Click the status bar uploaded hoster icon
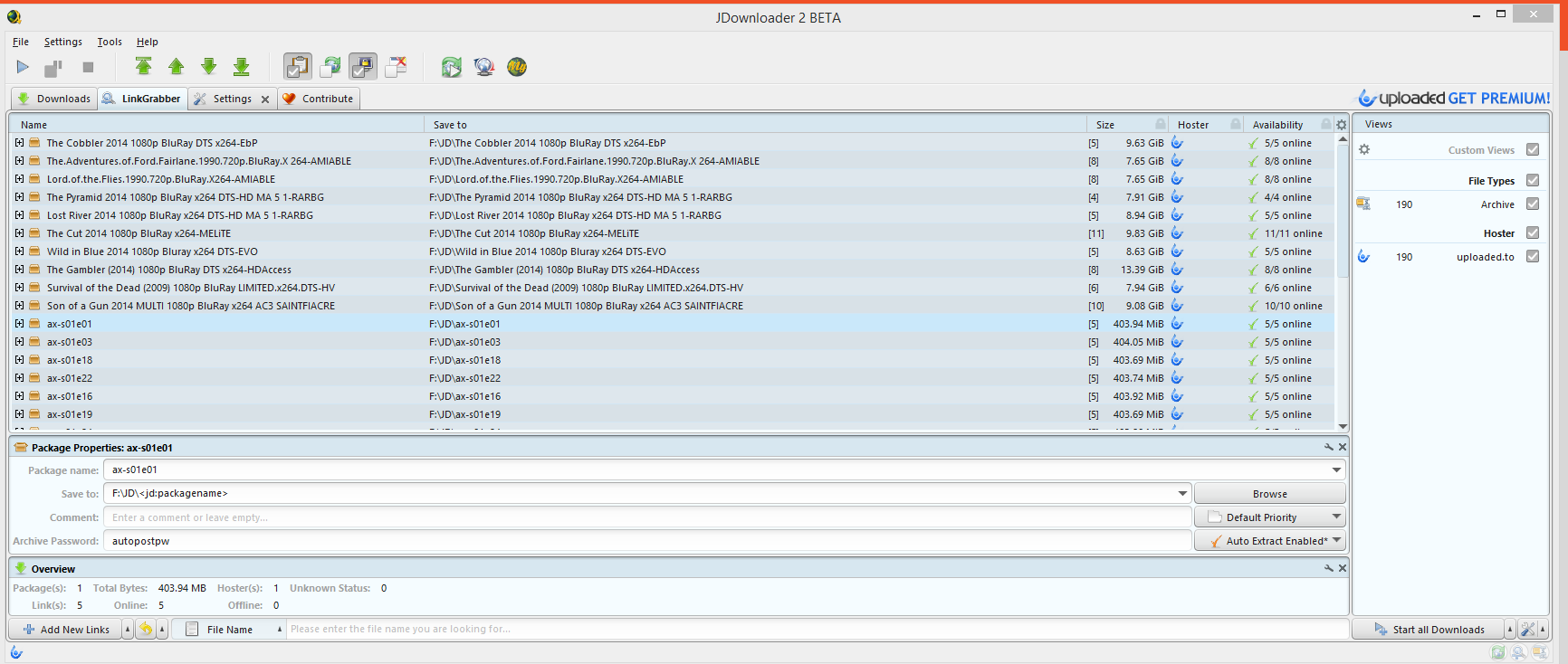 [16, 652]
